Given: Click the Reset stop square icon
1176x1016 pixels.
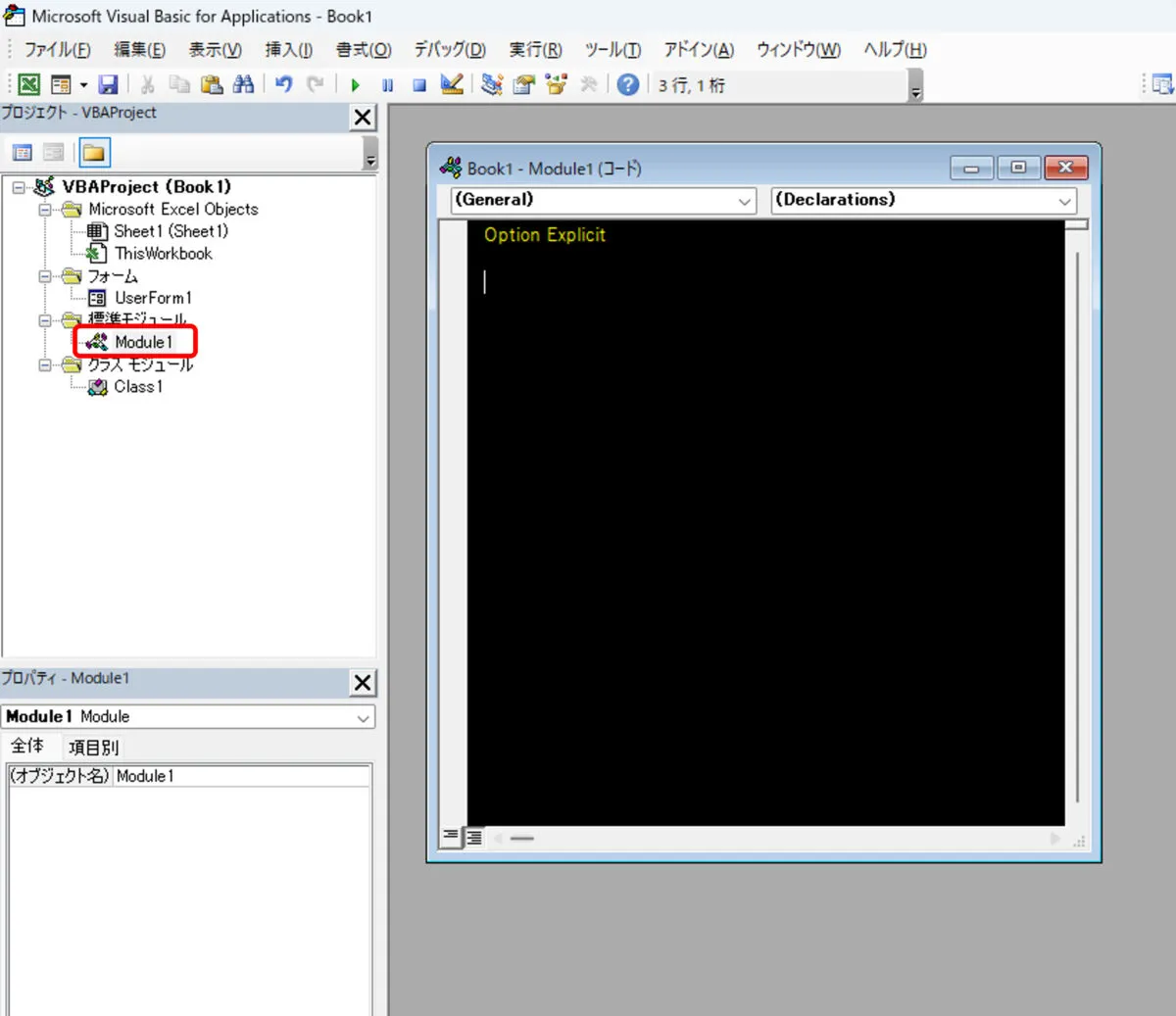Looking at the screenshot, I should tap(419, 85).
